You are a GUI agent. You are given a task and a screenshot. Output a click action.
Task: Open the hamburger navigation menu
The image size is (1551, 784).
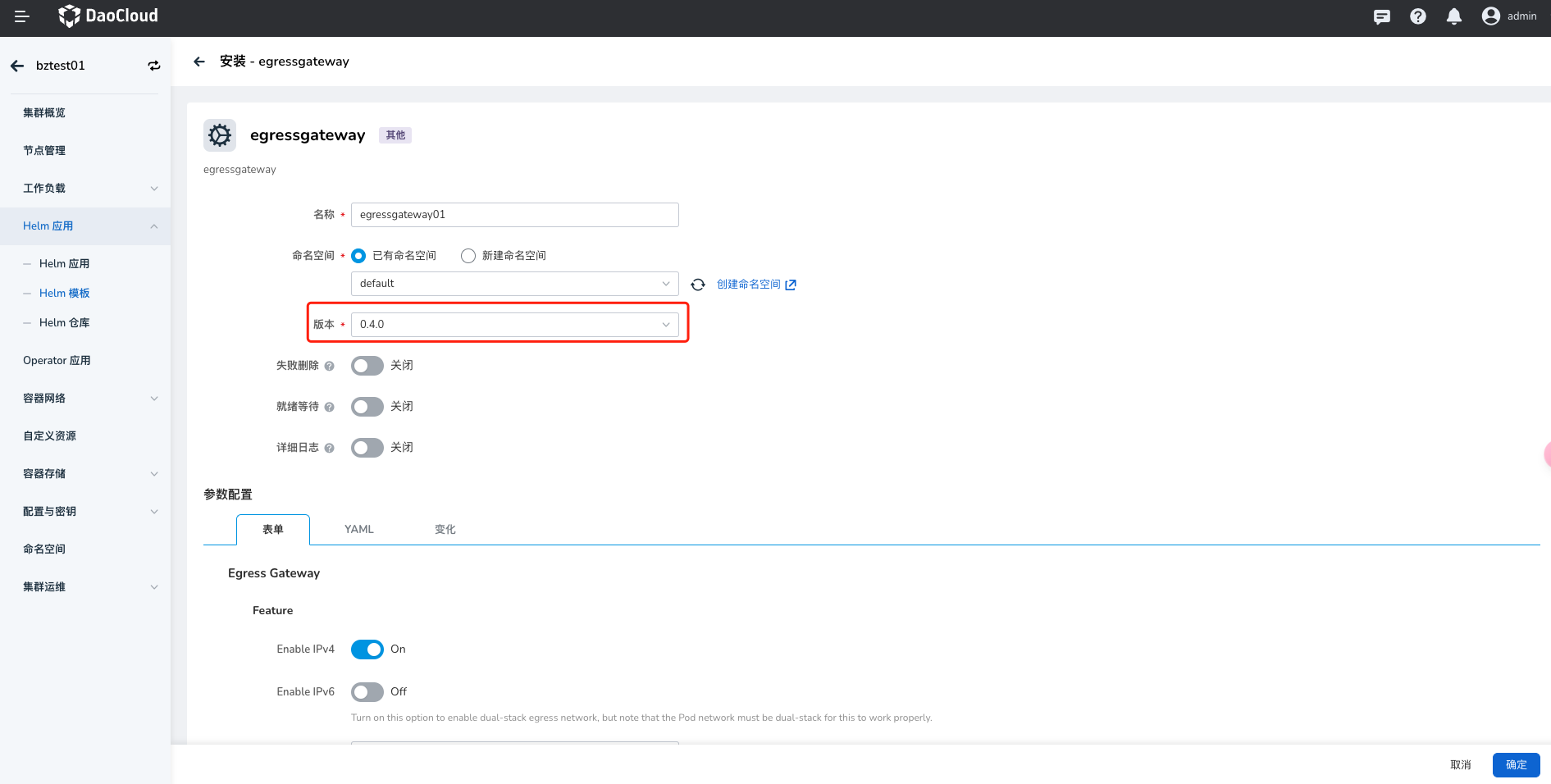point(22,16)
